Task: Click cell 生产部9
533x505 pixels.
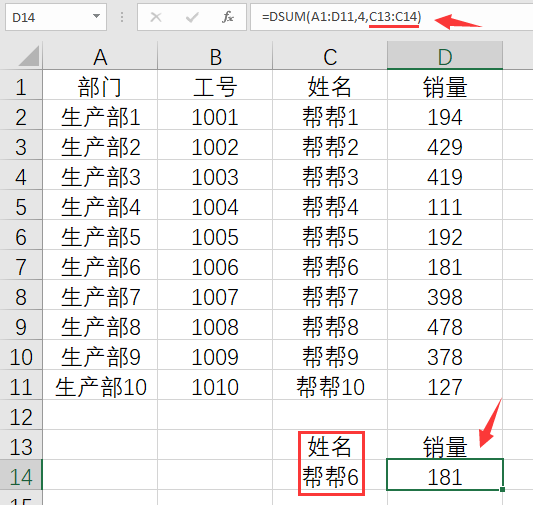Action: tap(100, 355)
